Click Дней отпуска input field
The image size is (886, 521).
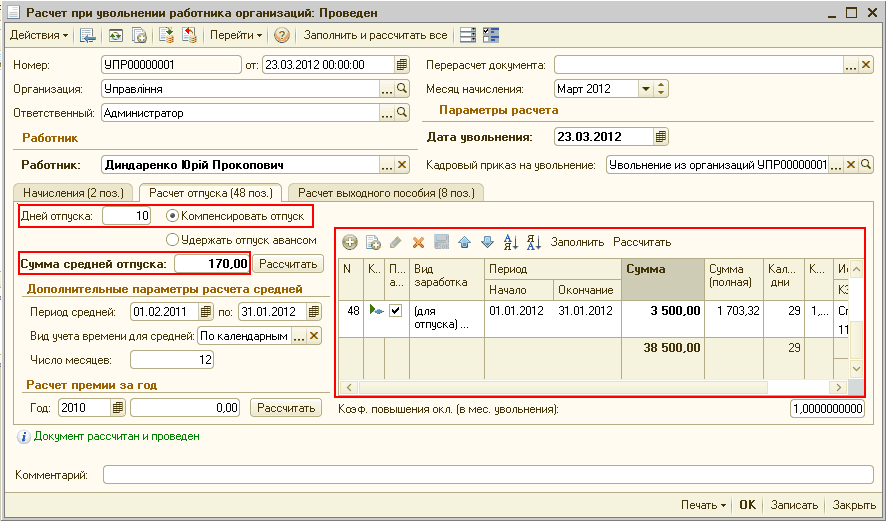[x=127, y=216]
